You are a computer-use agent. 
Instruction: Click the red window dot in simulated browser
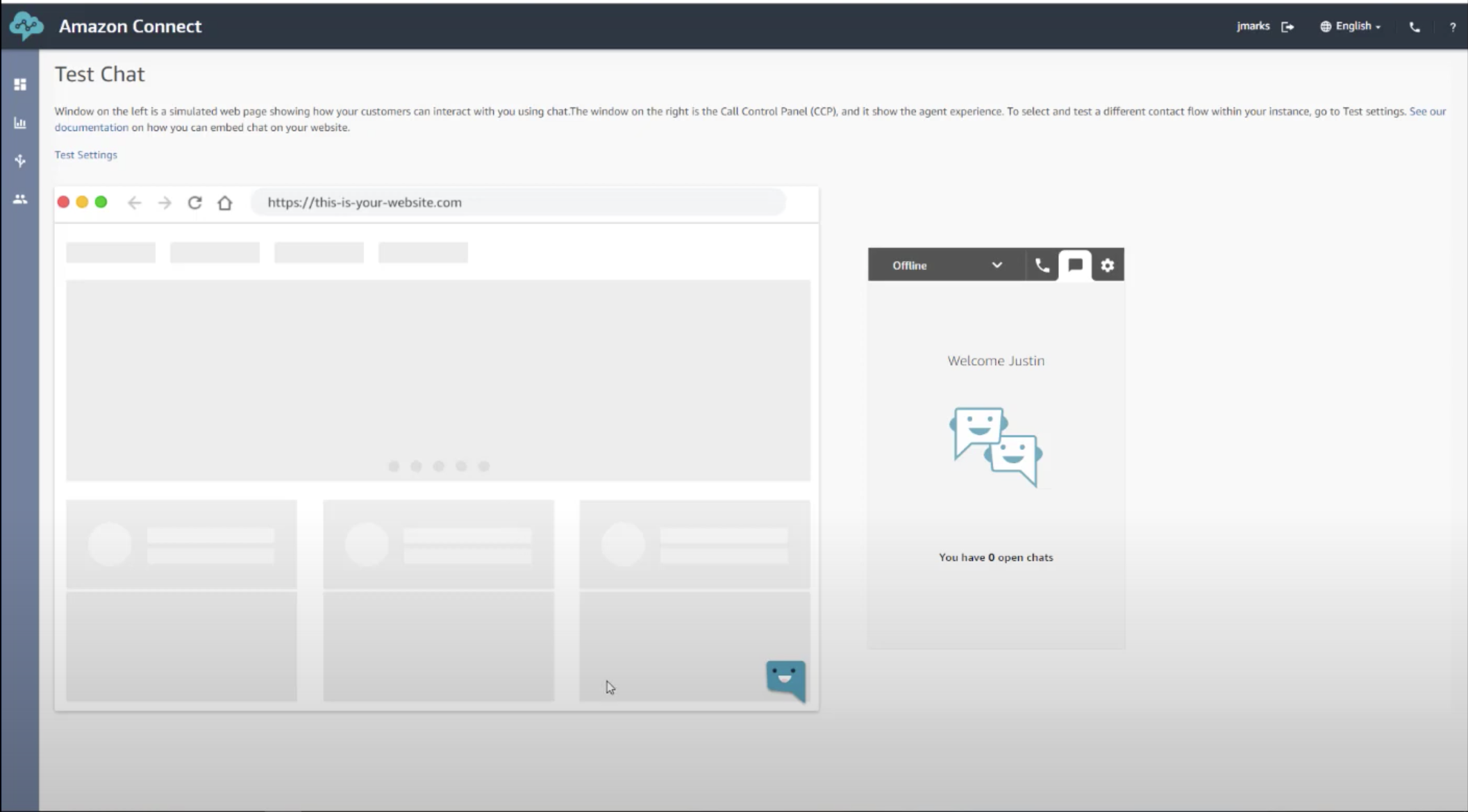[x=63, y=202]
